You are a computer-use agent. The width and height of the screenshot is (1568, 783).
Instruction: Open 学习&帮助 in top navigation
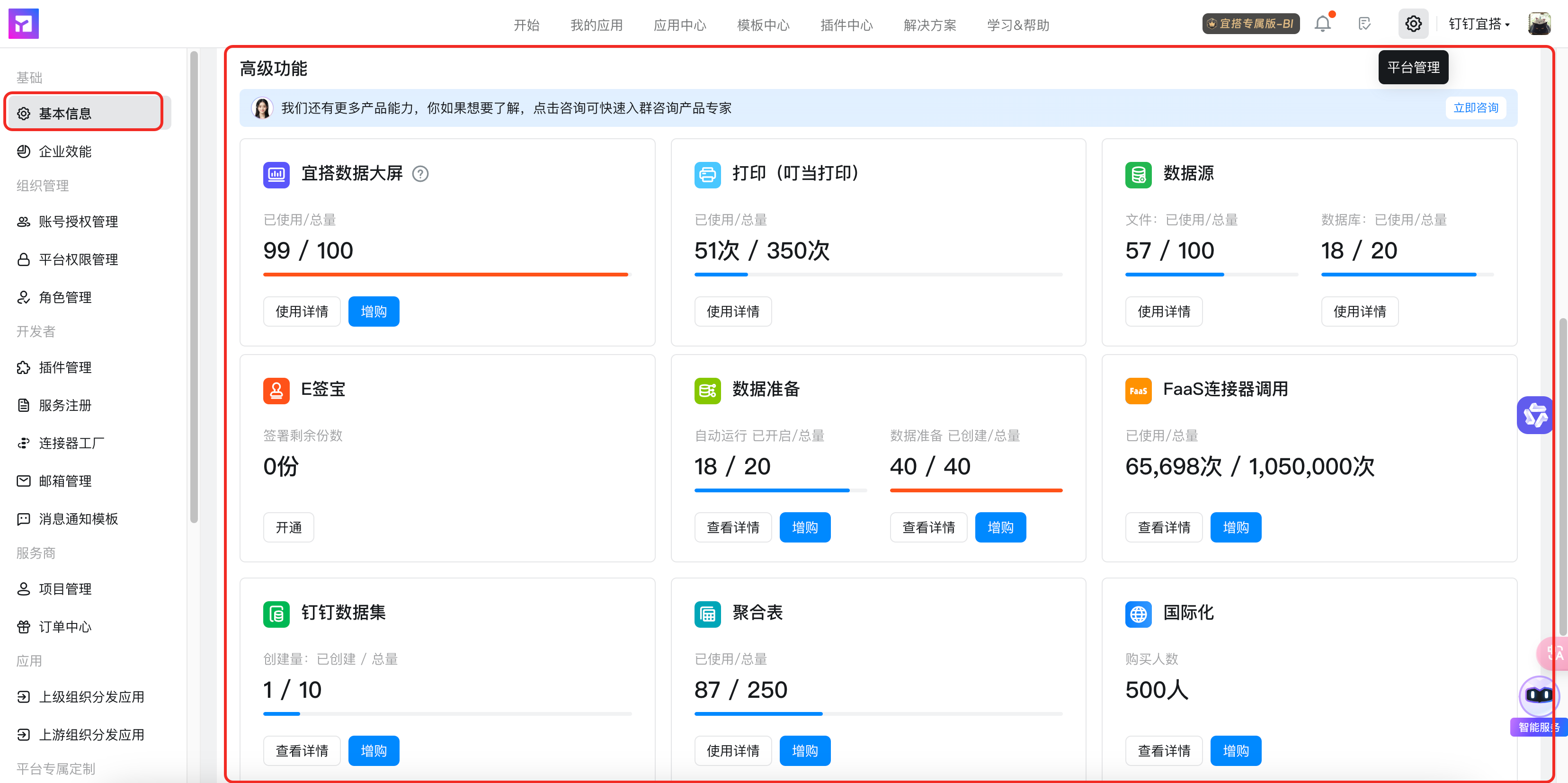tap(1018, 25)
